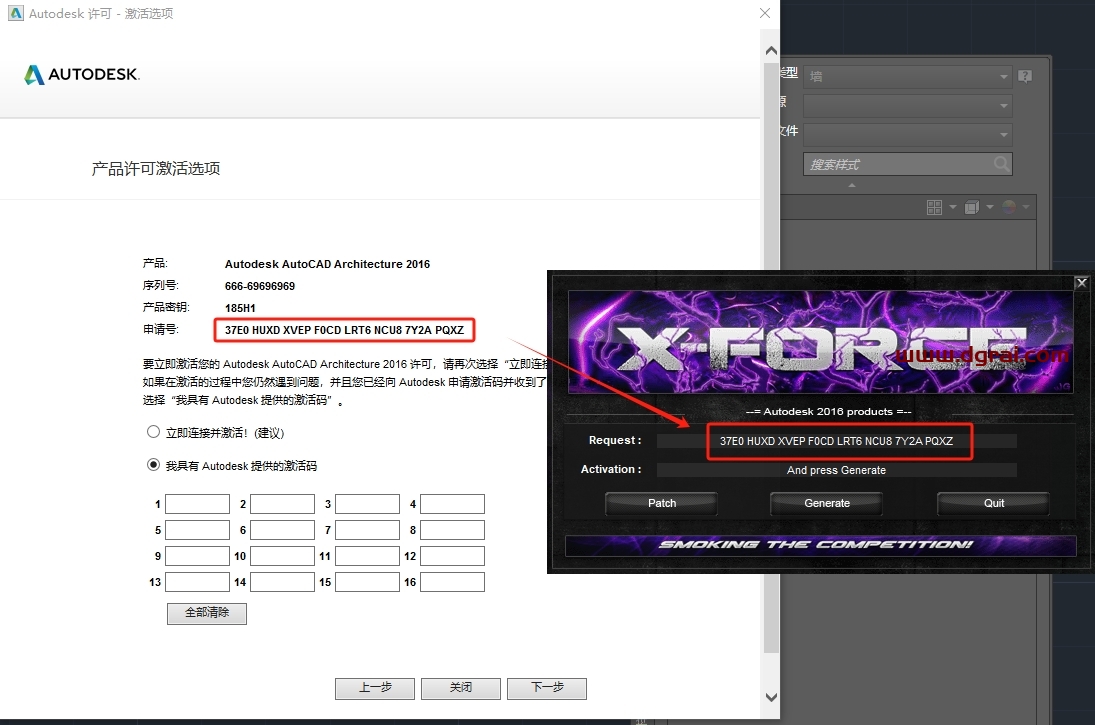Select "立即连接并激活" radio option
Viewport: 1095px width, 725px height.
coord(153,433)
